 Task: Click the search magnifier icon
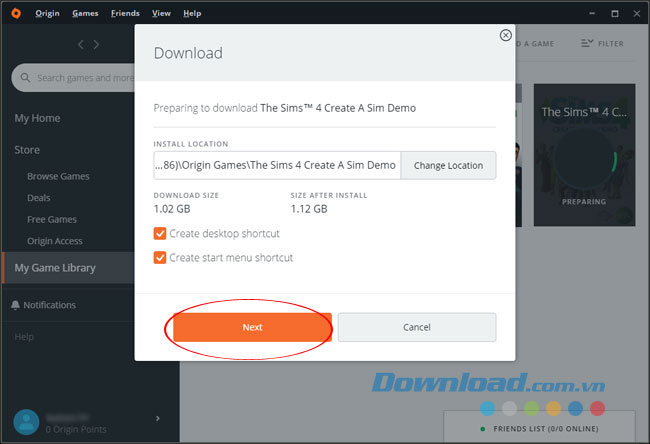(25, 78)
